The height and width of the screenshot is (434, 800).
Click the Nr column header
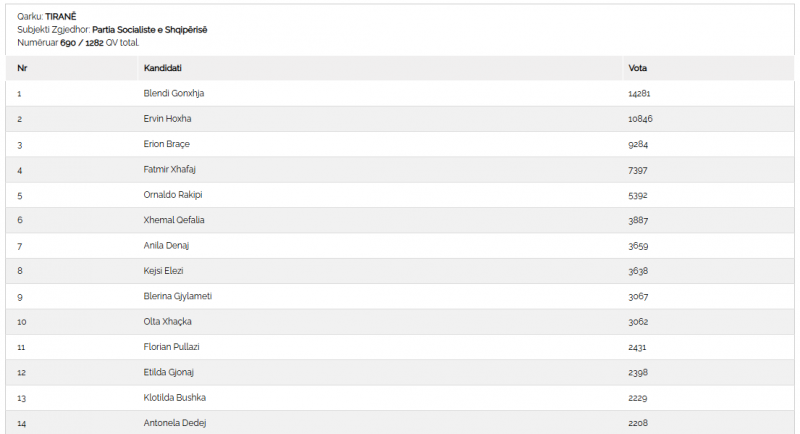(x=22, y=68)
